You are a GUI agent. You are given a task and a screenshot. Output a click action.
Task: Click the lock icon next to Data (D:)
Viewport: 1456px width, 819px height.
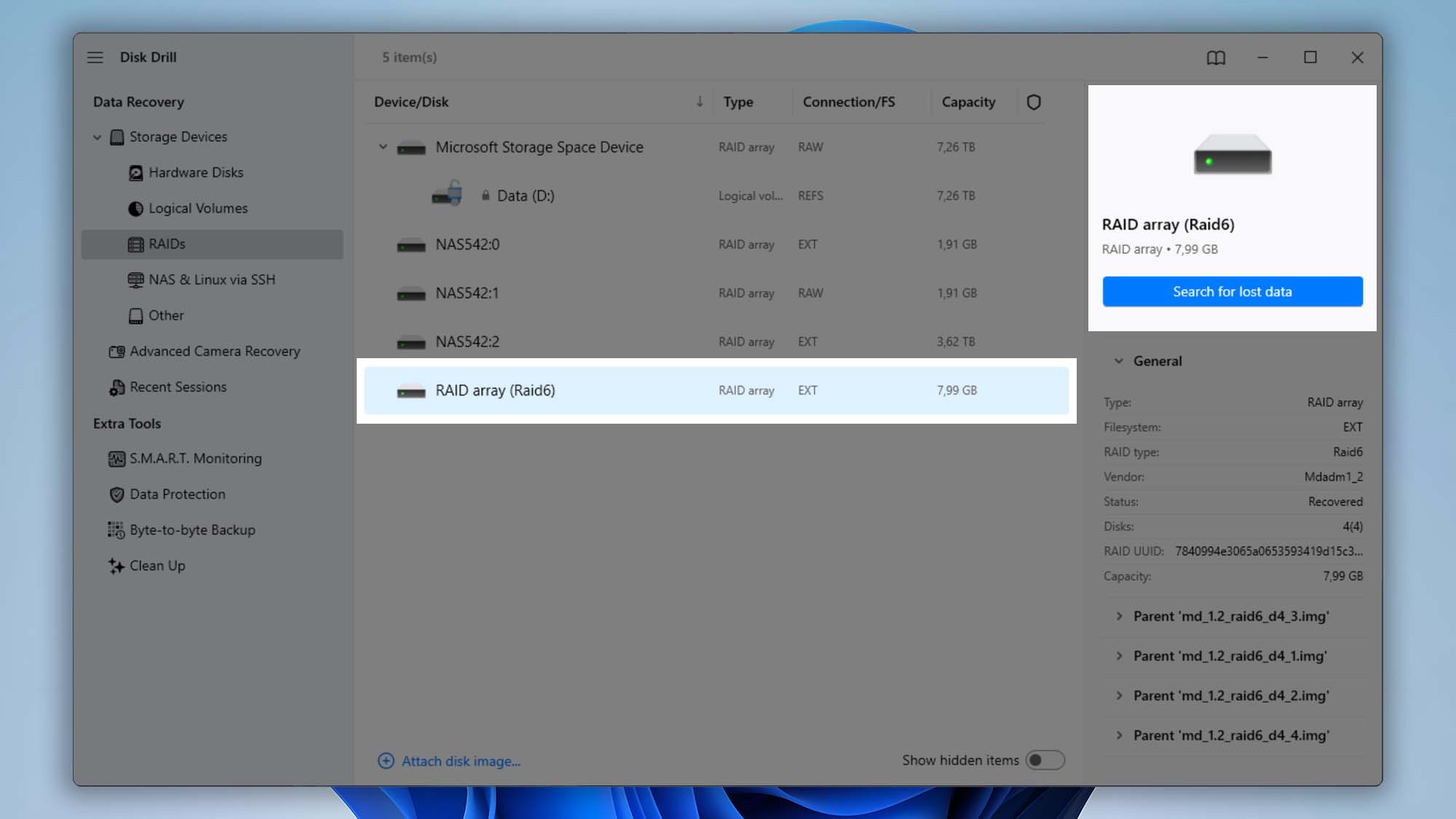pyautogui.click(x=486, y=195)
